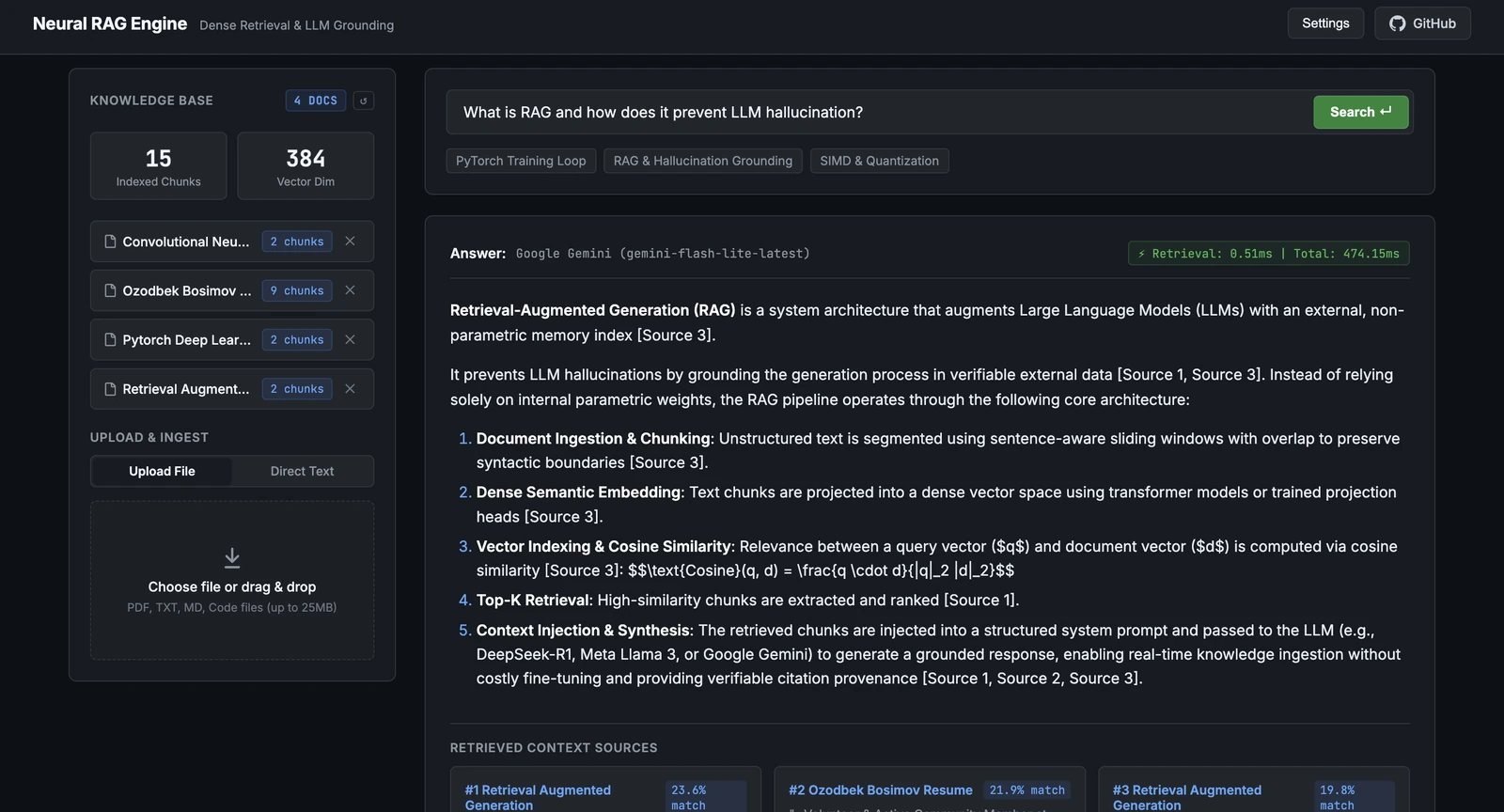The image size is (1504, 812).
Task: Remove the Convolutional Neu... document
Action: point(350,242)
